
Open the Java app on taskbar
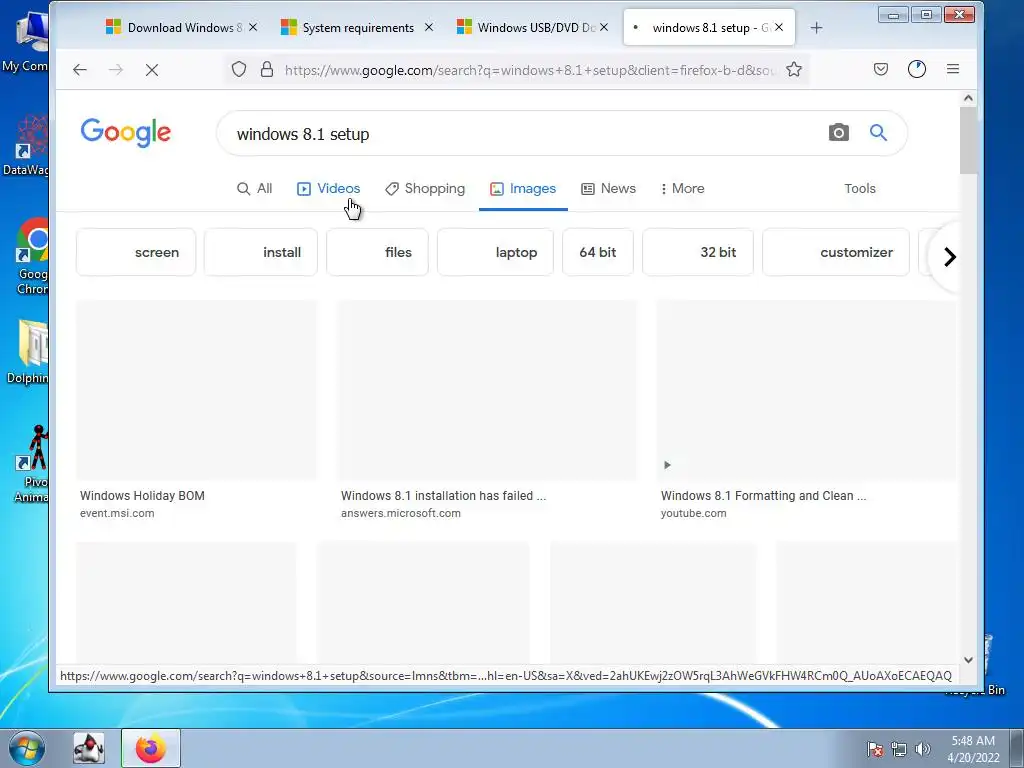[89, 748]
